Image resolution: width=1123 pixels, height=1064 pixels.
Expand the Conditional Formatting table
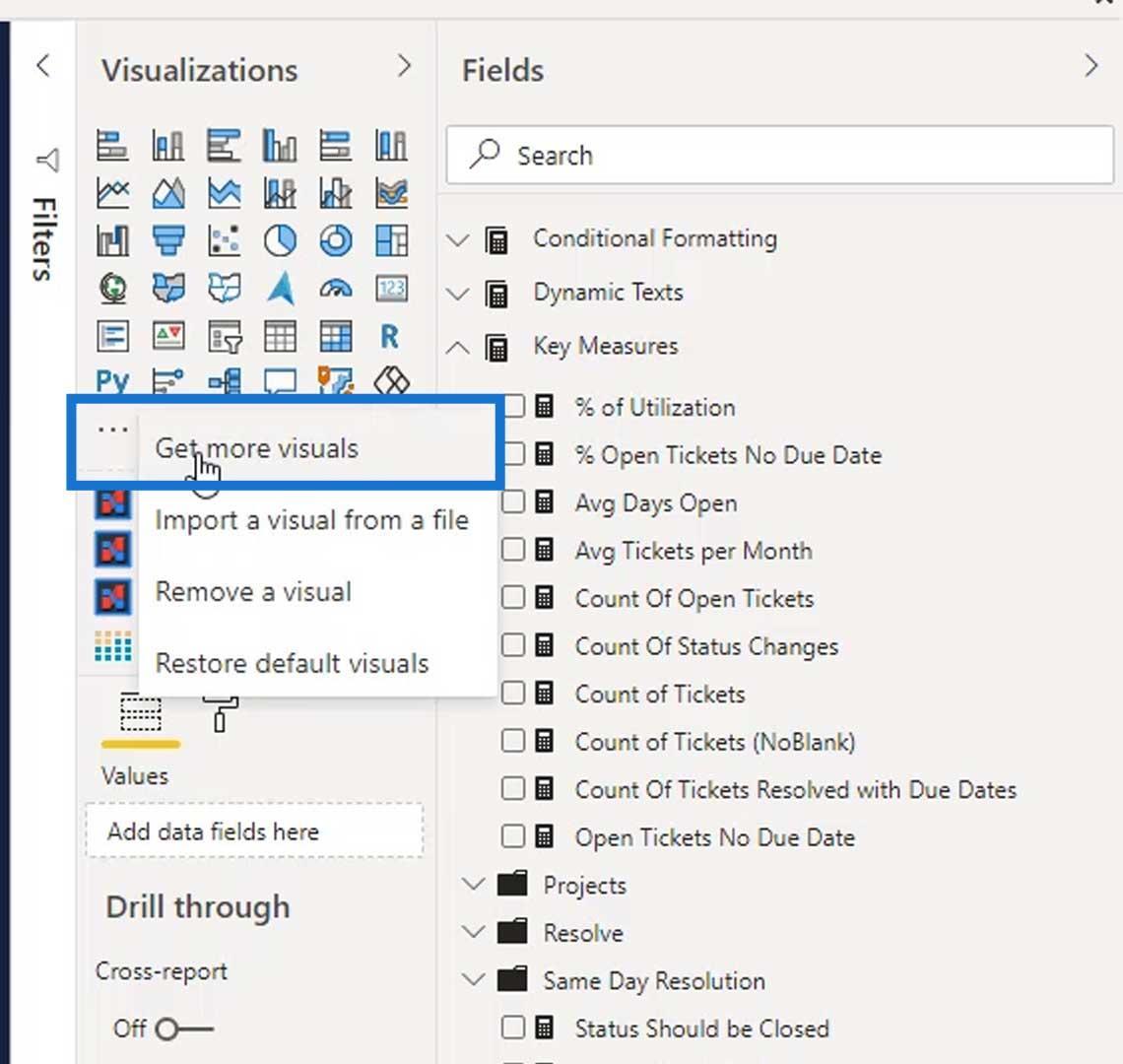click(458, 239)
